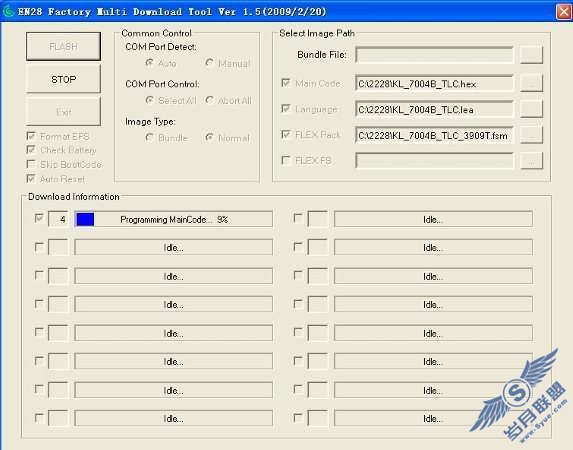Close the Multi Download Tool window
The image size is (573, 450).
tap(564, 12)
